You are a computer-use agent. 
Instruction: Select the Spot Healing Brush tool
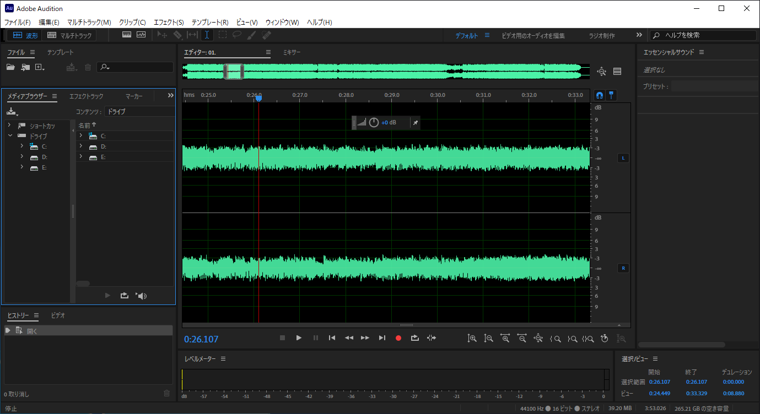coord(267,35)
